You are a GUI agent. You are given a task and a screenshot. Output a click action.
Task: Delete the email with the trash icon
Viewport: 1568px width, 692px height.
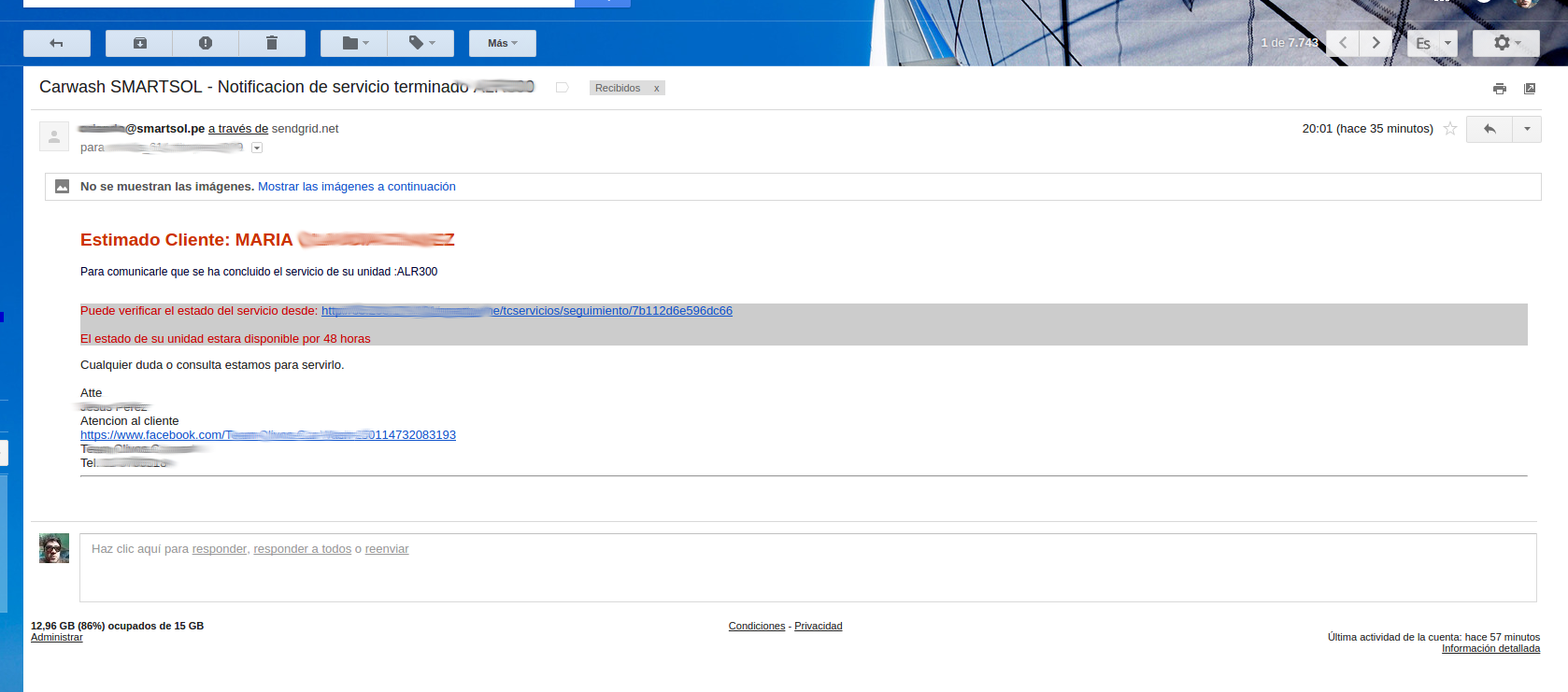[272, 43]
